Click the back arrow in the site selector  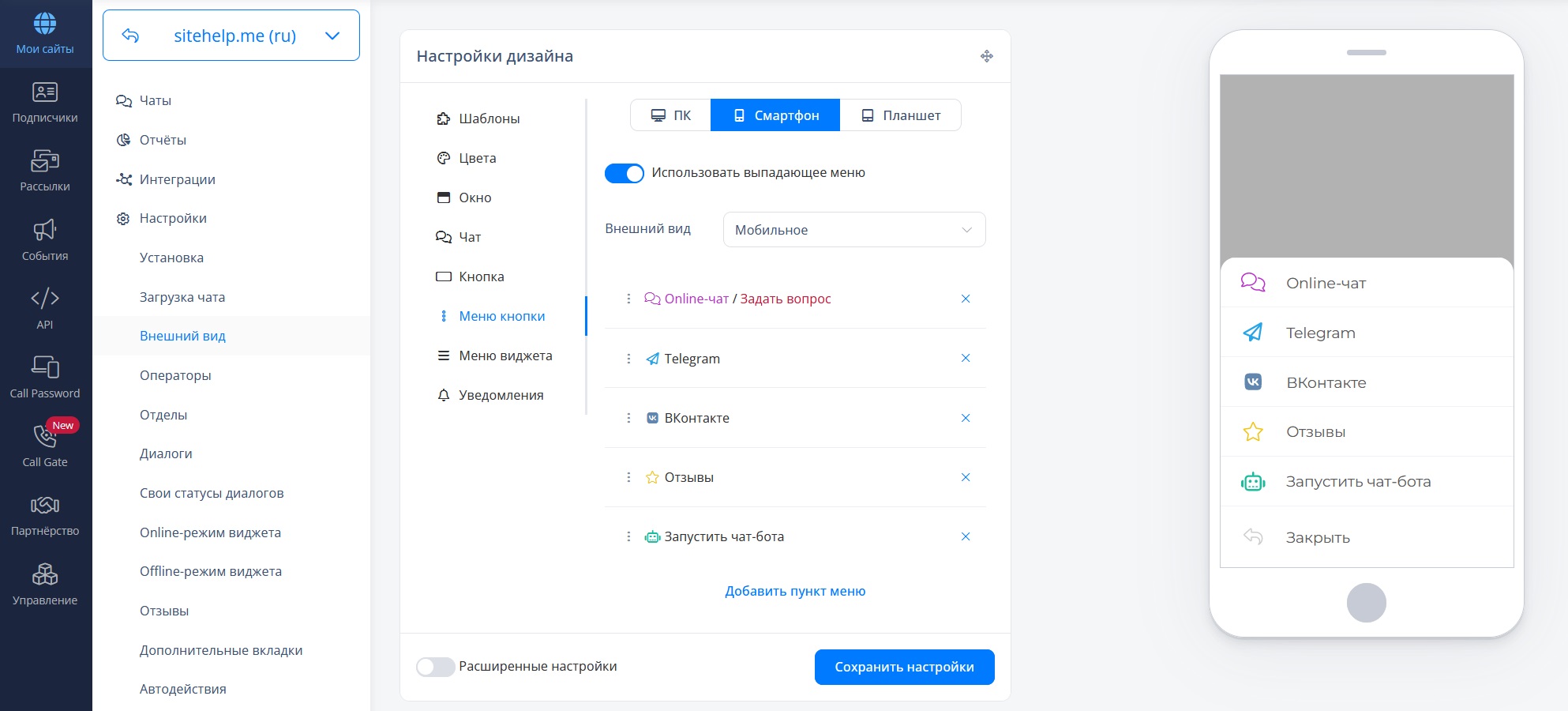point(131,36)
